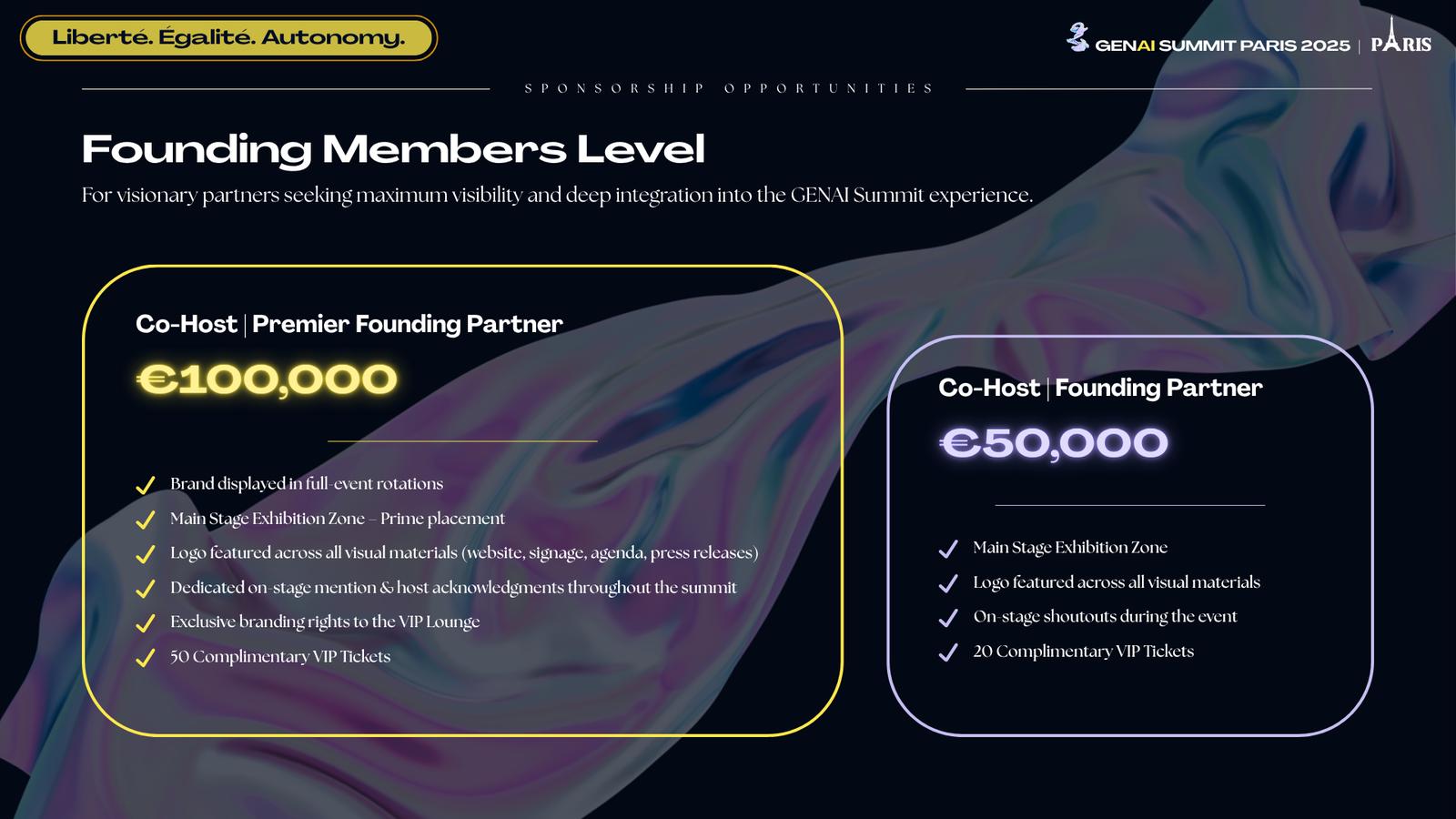Click the 'Liberté. Égalité. Autonomy.' yellow badge
The width and height of the screenshot is (1456, 819).
point(228,38)
